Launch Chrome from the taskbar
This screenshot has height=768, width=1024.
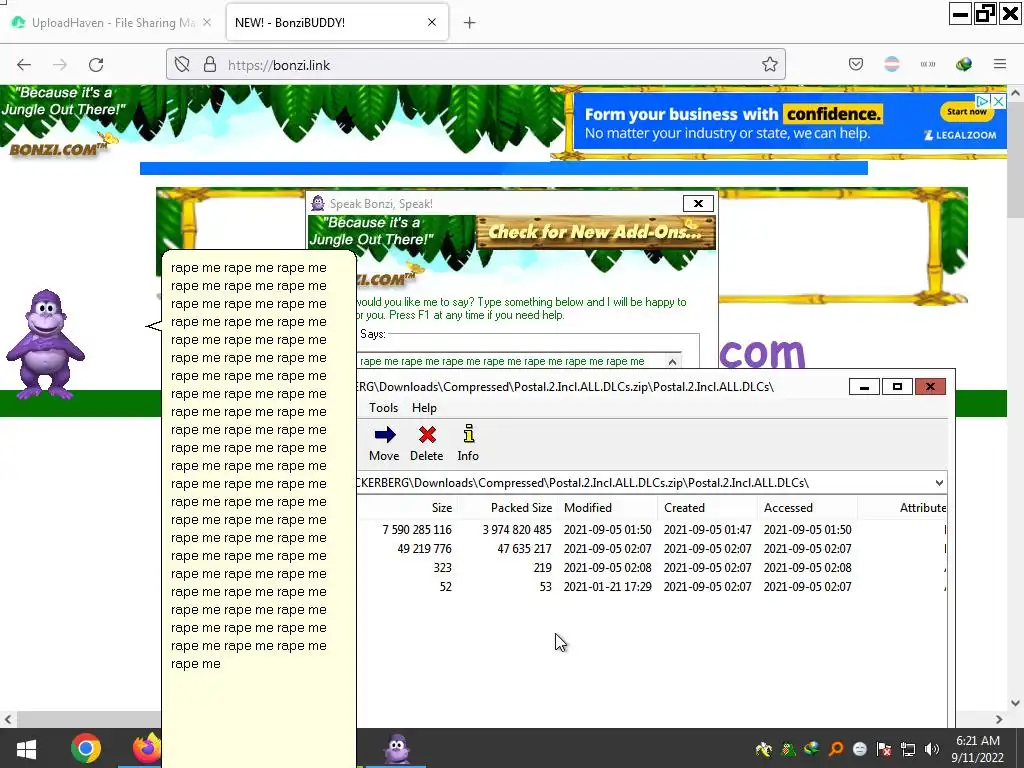coord(86,748)
